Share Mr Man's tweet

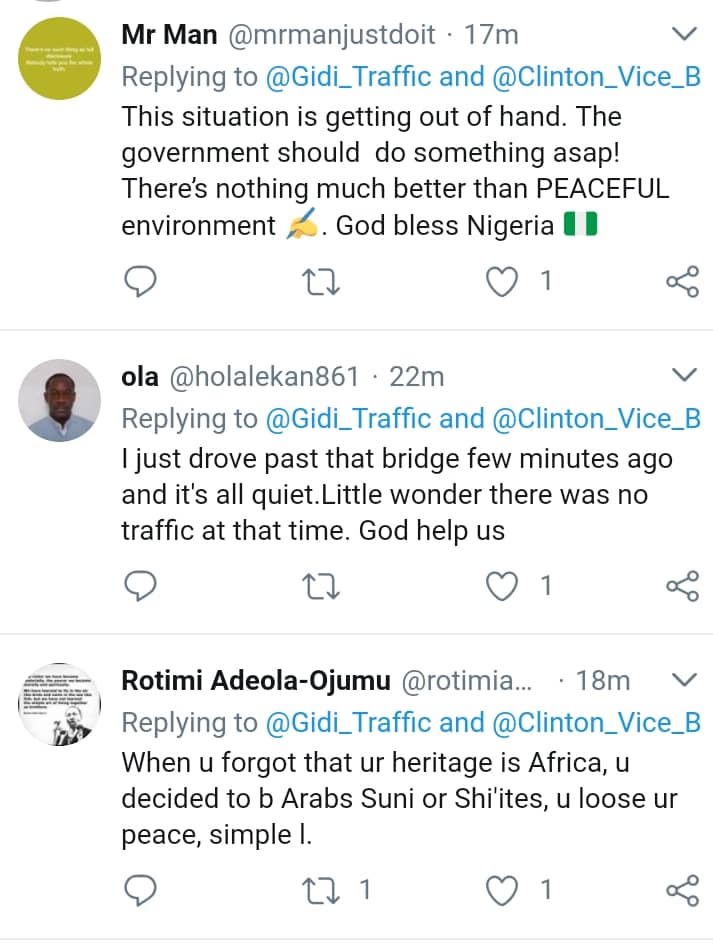[682, 283]
